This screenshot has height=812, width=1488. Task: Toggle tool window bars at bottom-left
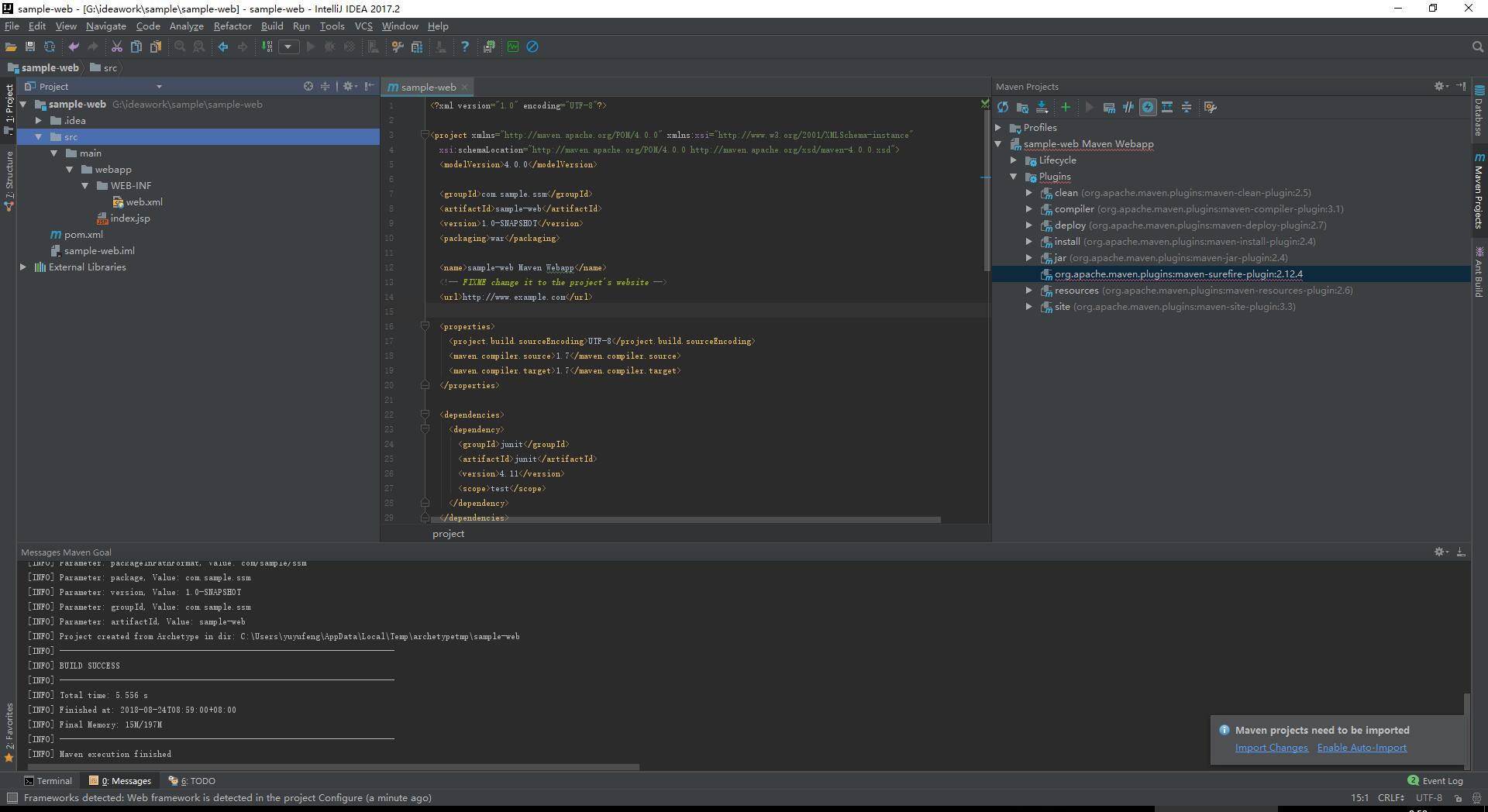coord(12,798)
